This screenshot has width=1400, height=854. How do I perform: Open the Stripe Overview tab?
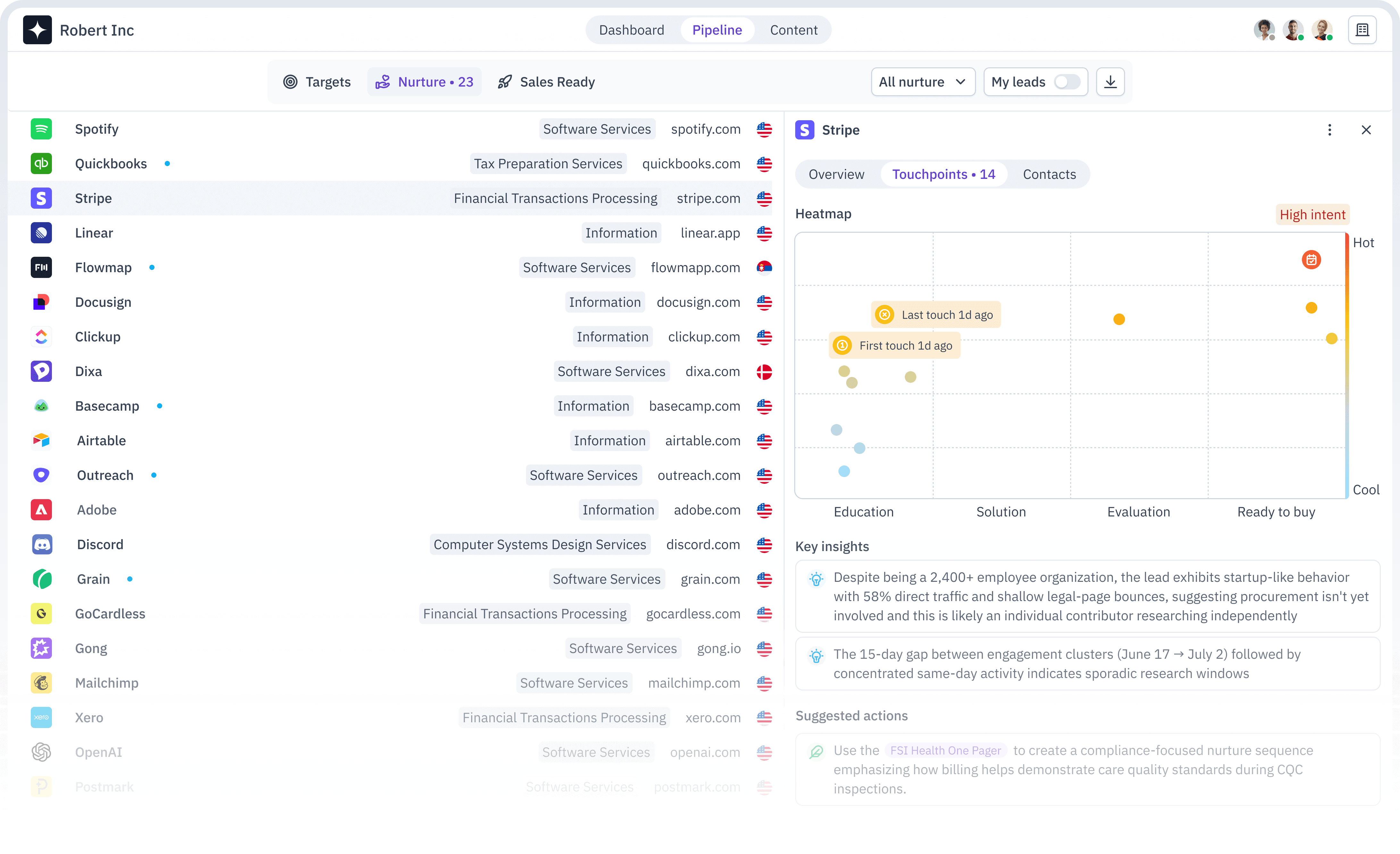[x=836, y=174]
